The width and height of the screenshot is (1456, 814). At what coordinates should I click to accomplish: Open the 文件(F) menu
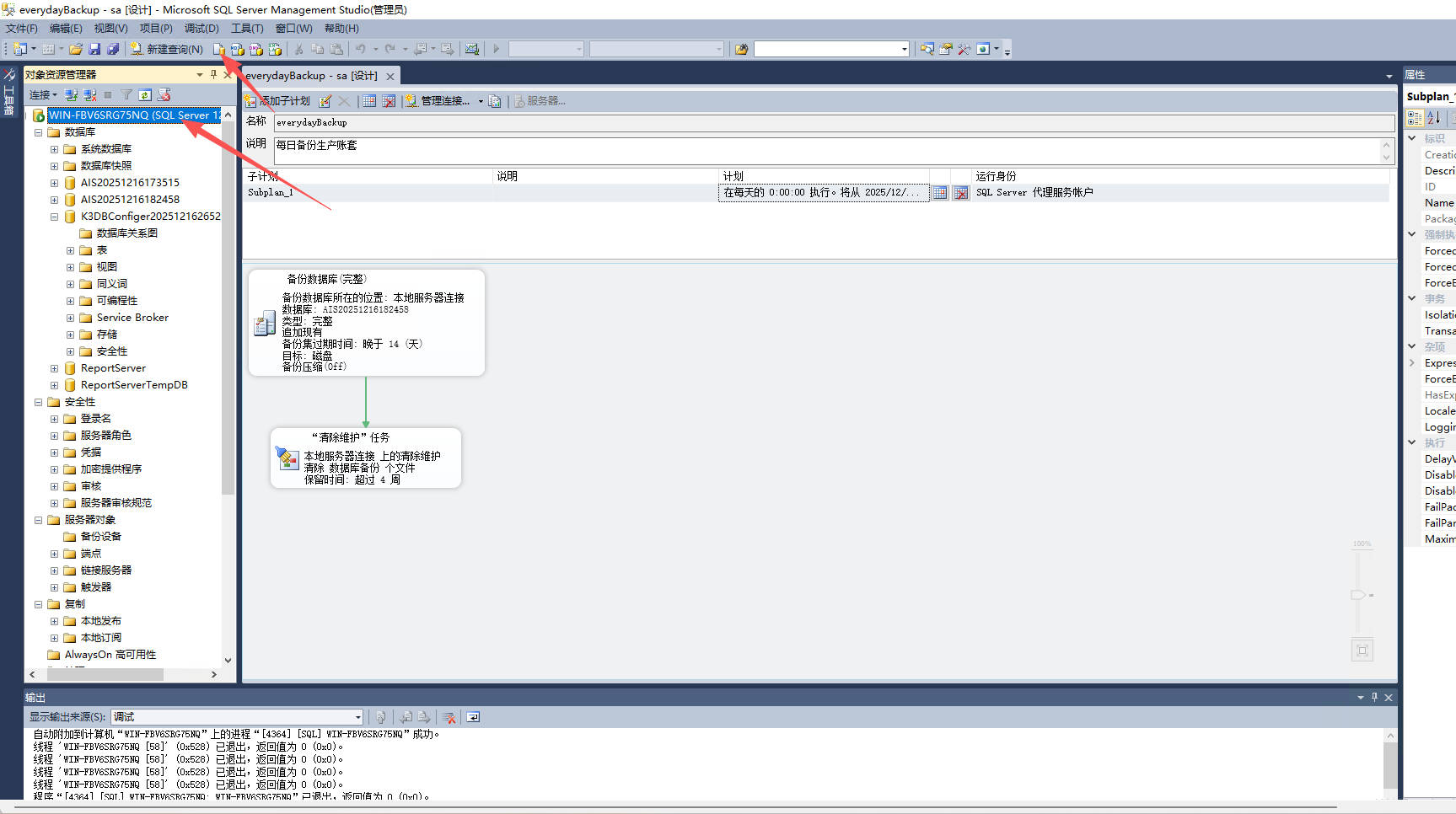click(22, 29)
